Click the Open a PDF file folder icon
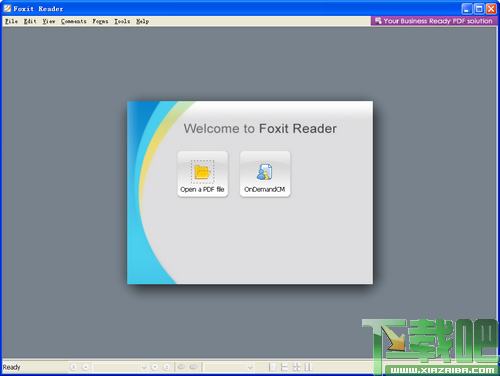Screen dimensions: 500x376 click(x=202, y=172)
